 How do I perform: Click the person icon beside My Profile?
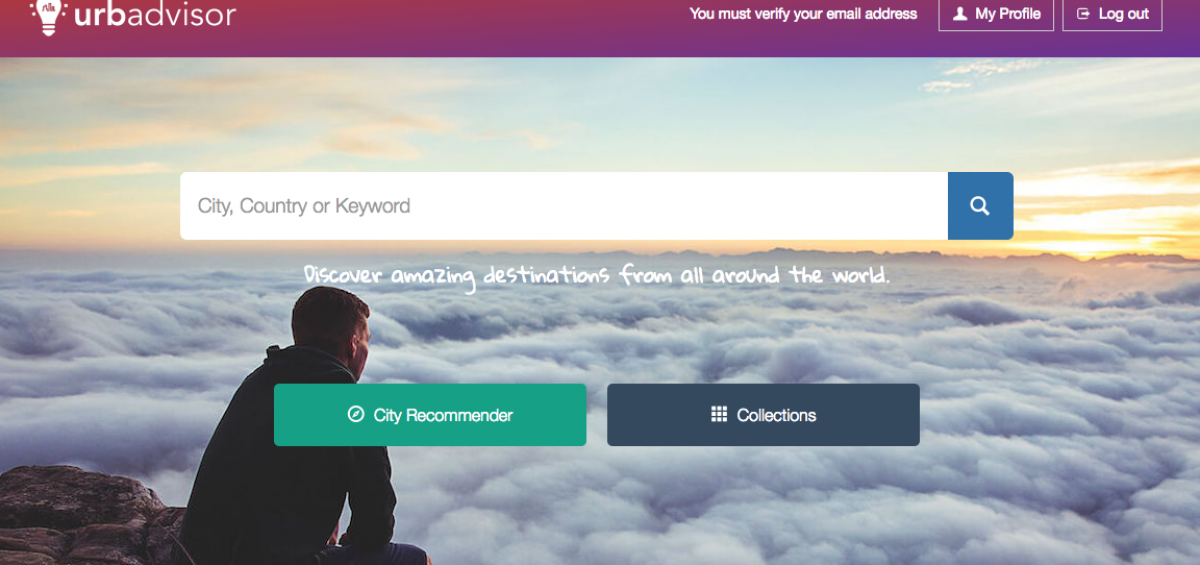pyautogui.click(x=960, y=14)
